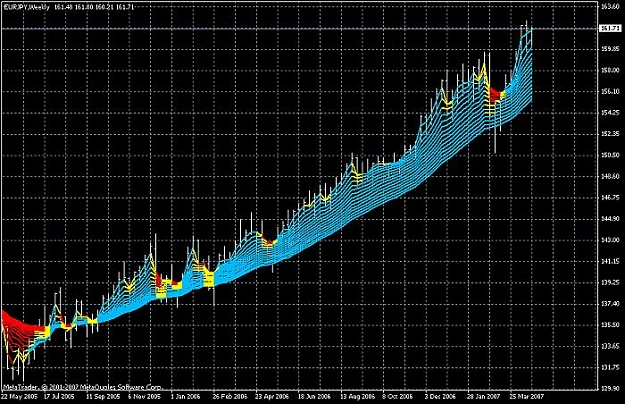
Task: Click the 150.50 price axis label
Action: point(610,155)
